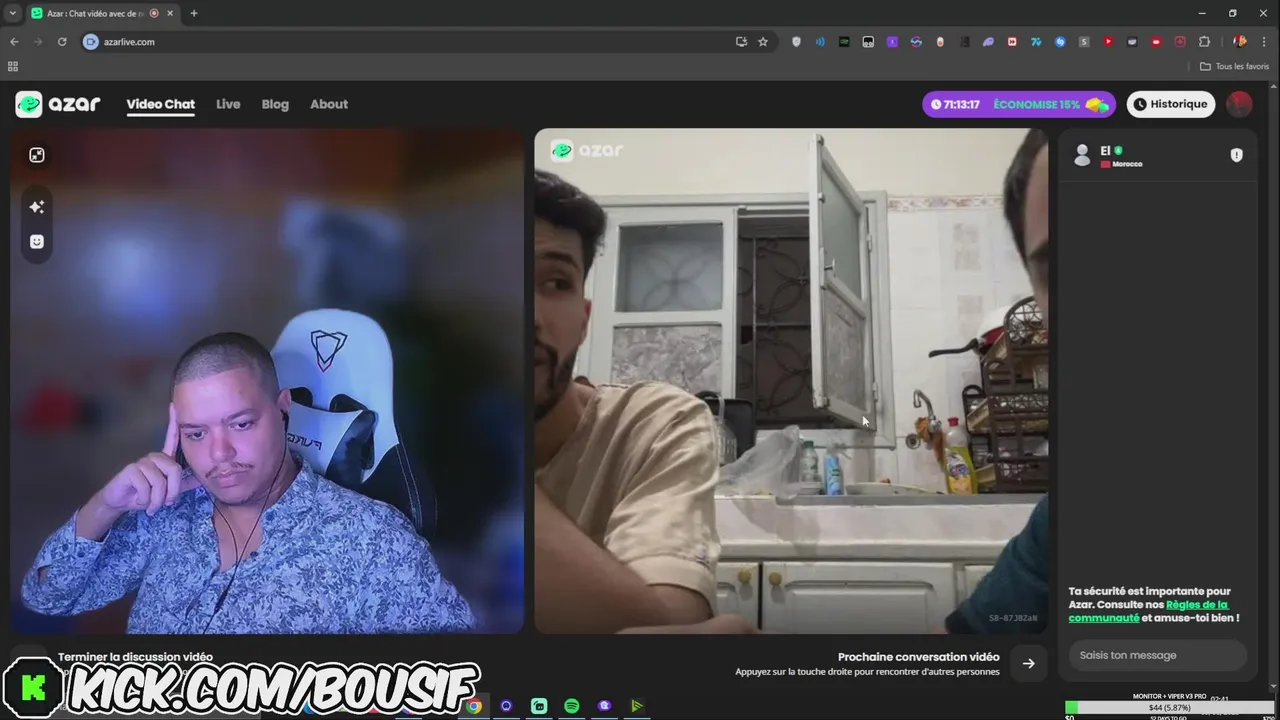Open the sparkle effects tool
This screenshot has width=1280, height=720.
(x=37, y=207)
